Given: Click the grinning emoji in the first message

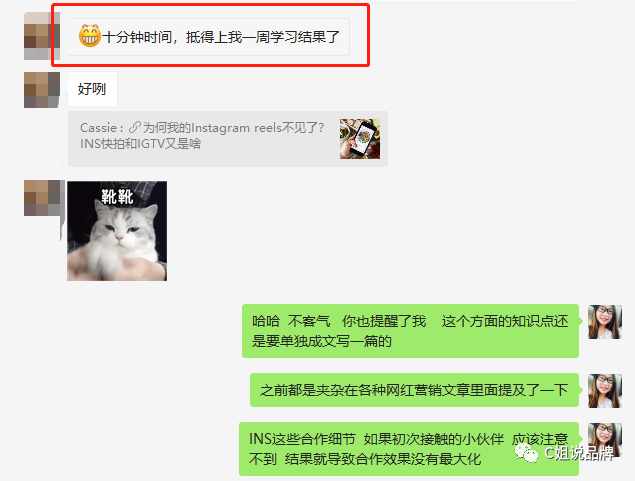Looking at the screenshot, I should pos(89,36).
